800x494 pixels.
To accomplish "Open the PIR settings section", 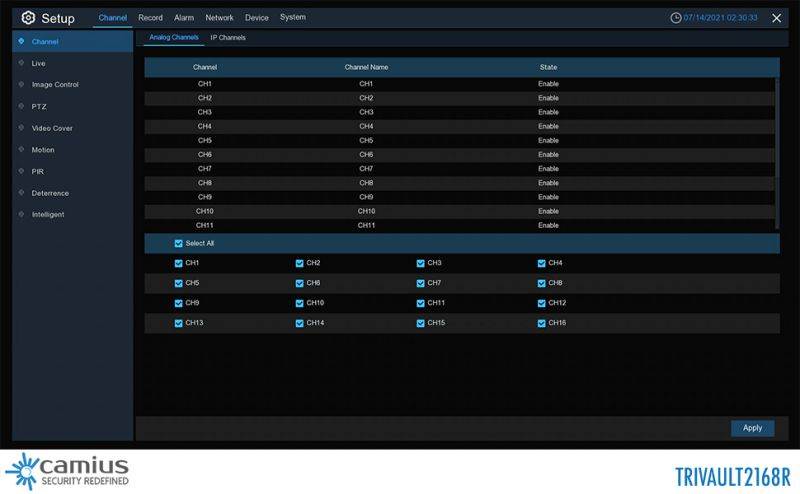I will (38, 171).
